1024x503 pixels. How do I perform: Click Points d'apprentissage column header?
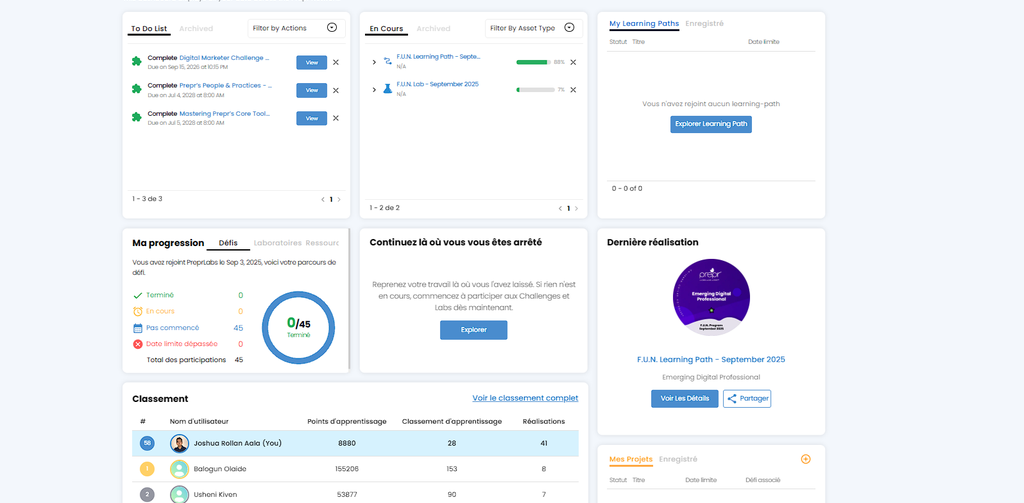347,421
